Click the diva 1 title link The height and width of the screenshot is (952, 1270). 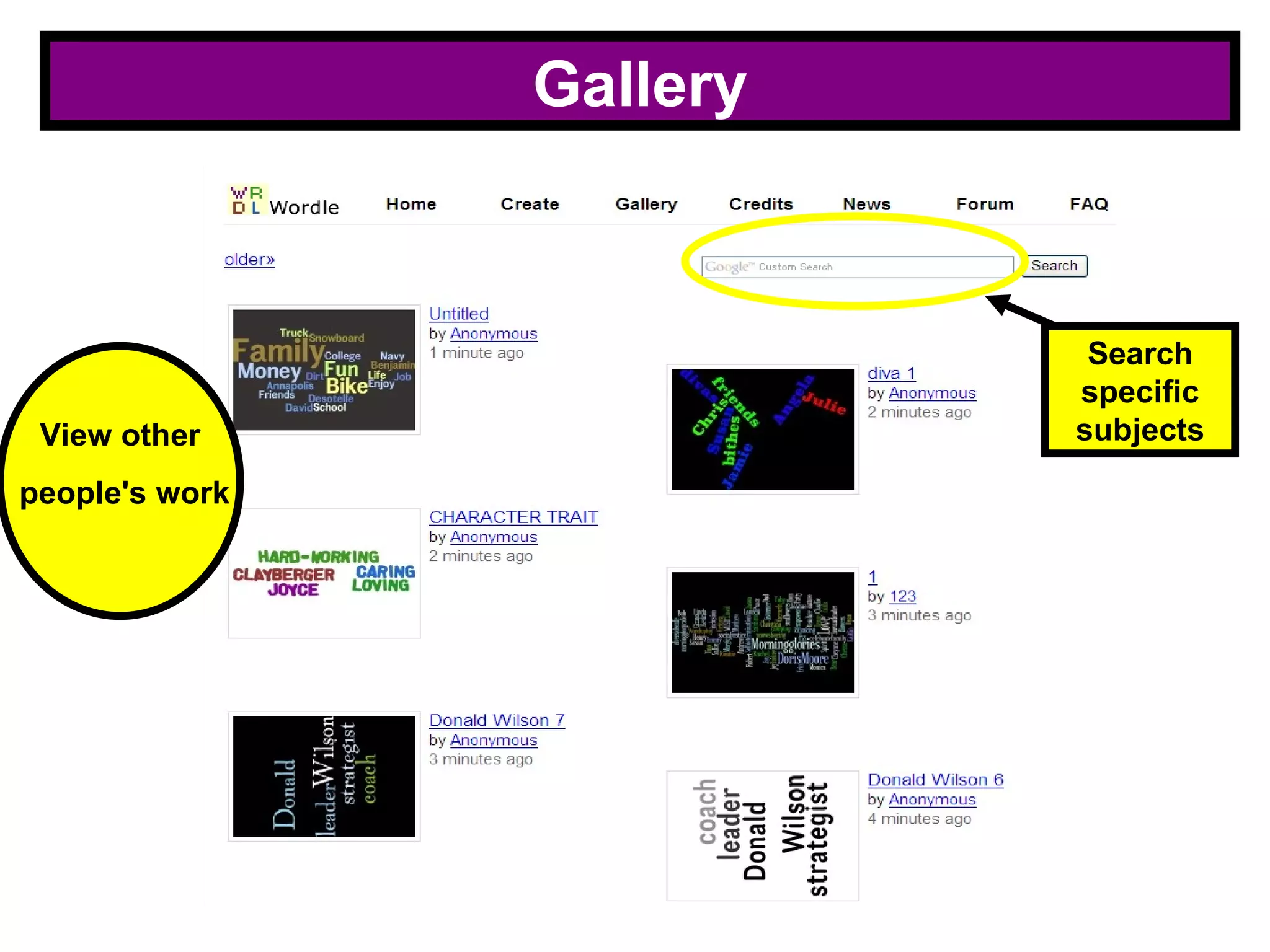click(891, 373)
